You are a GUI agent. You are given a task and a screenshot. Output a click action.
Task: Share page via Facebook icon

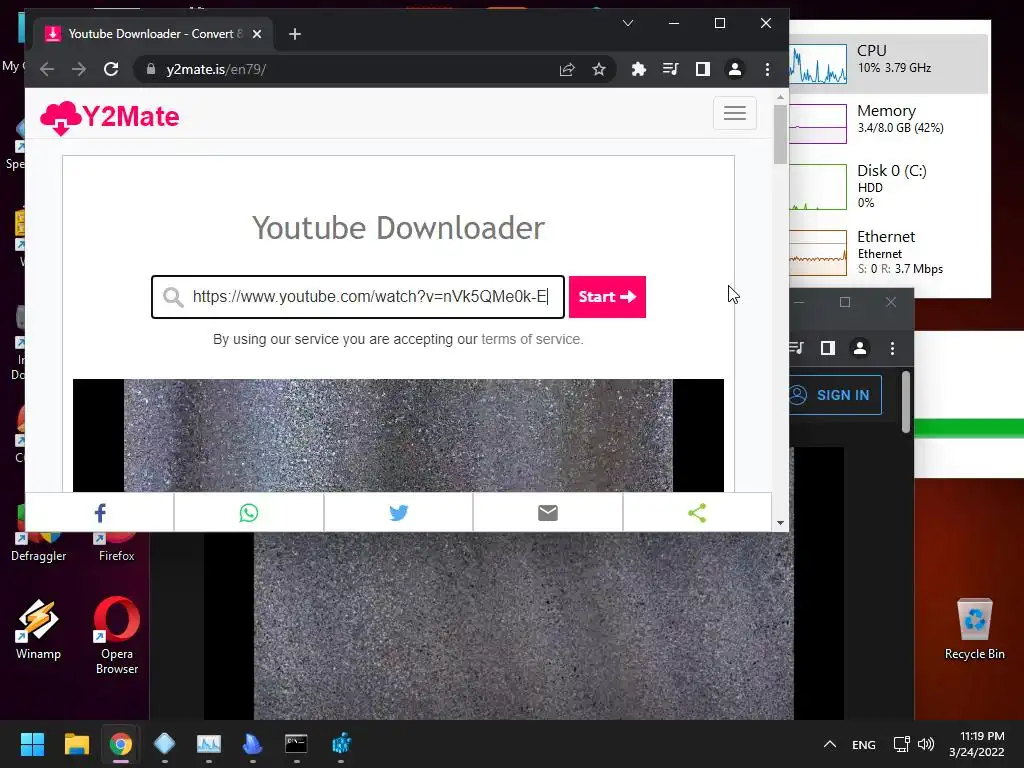[x=100, y=513]
